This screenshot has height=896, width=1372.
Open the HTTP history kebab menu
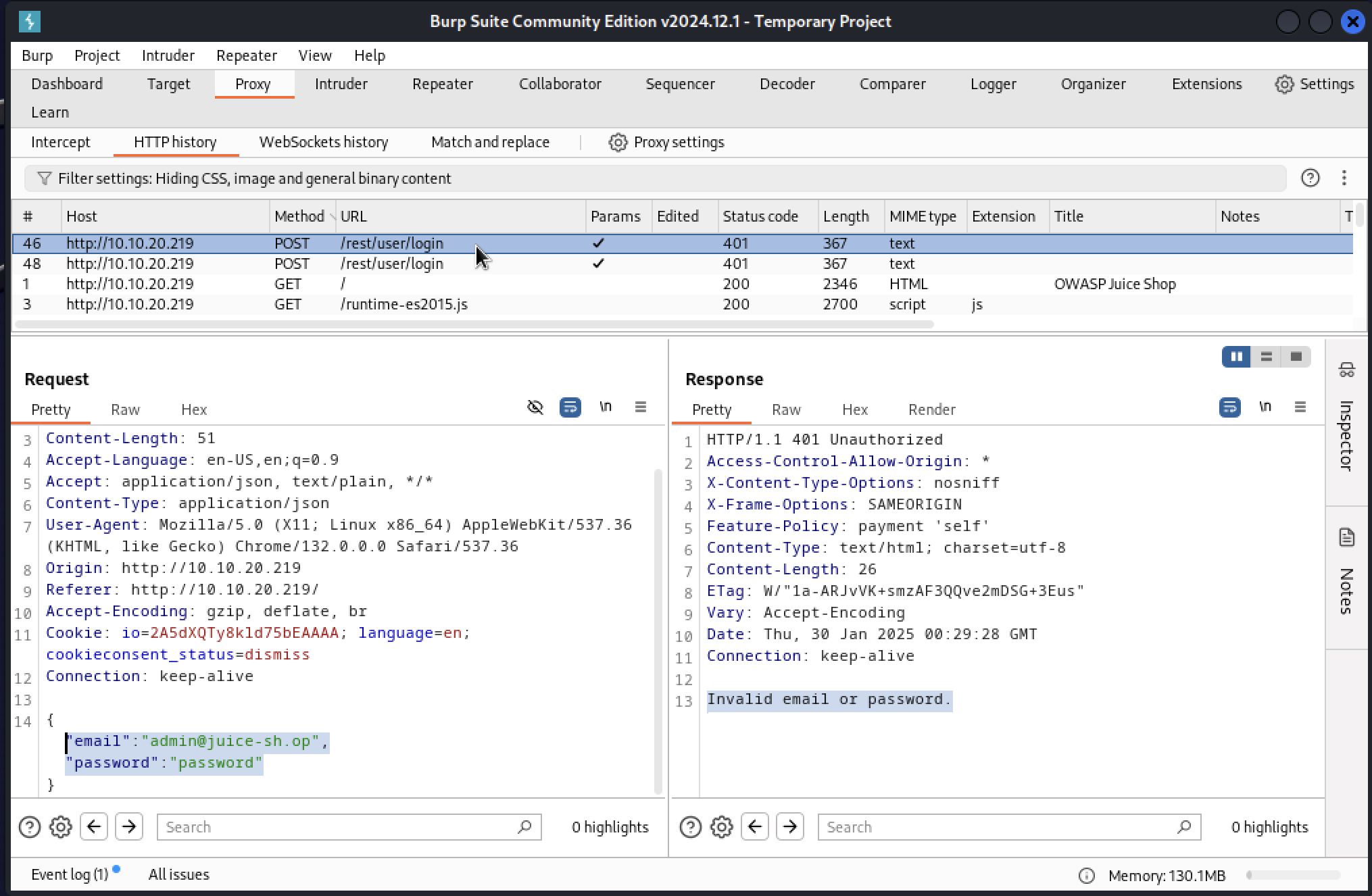(1344, 178)
